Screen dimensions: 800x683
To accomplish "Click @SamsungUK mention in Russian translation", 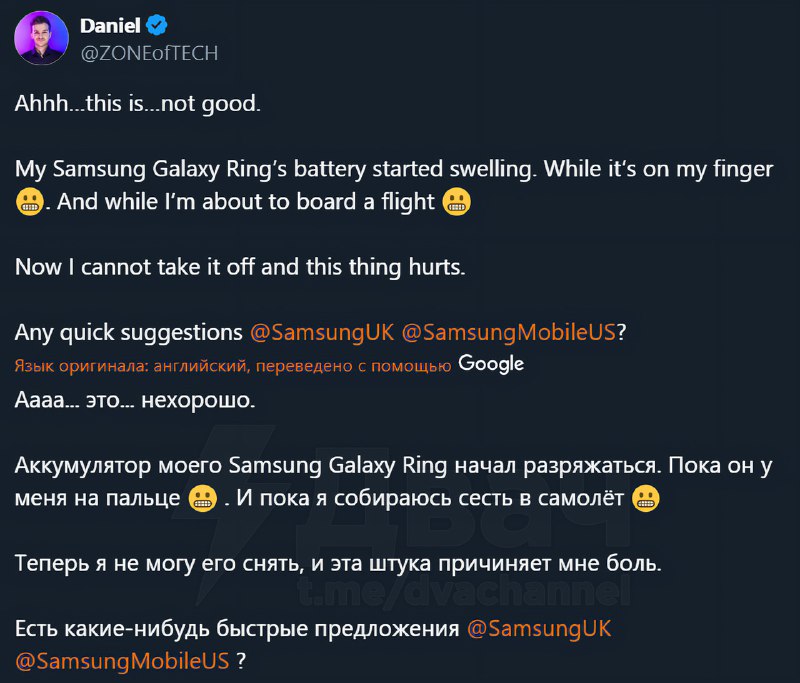I will pyautogui.click(x=539, y=629).
